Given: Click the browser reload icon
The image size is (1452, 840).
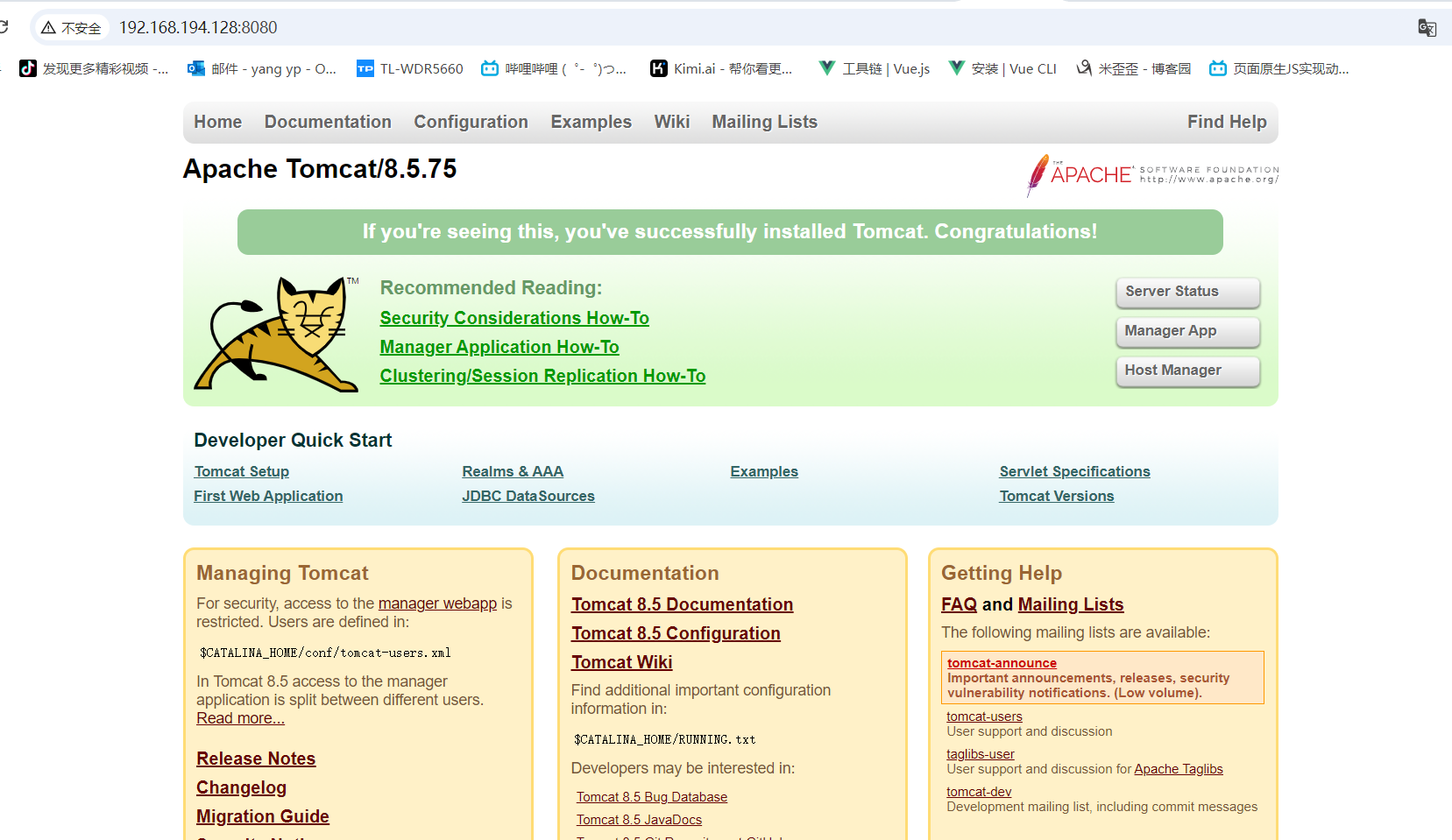Looking at the screenshot, I should tap(4, 27).
